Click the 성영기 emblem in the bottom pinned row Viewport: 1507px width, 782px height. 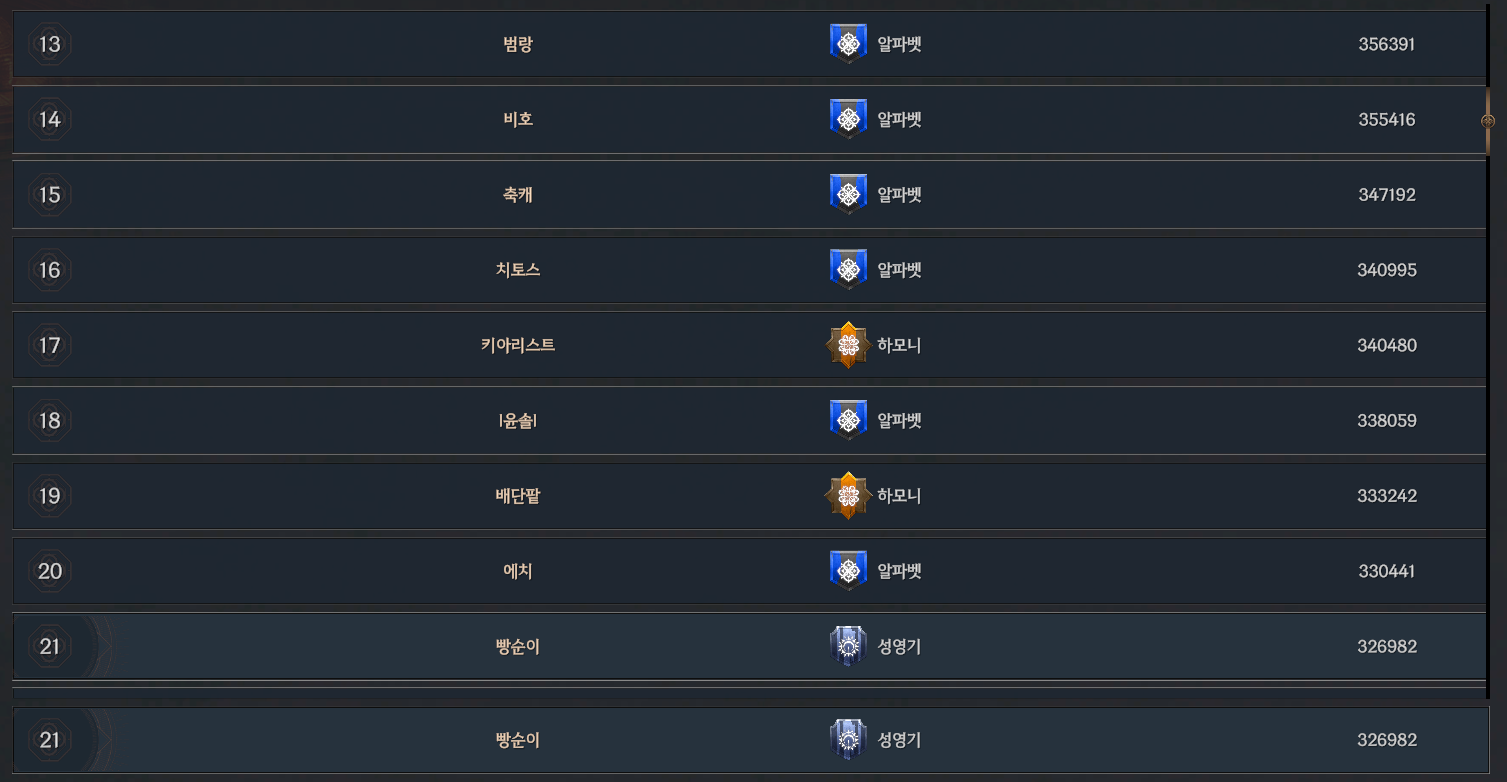pyautogui.click(x=848, y=740)
